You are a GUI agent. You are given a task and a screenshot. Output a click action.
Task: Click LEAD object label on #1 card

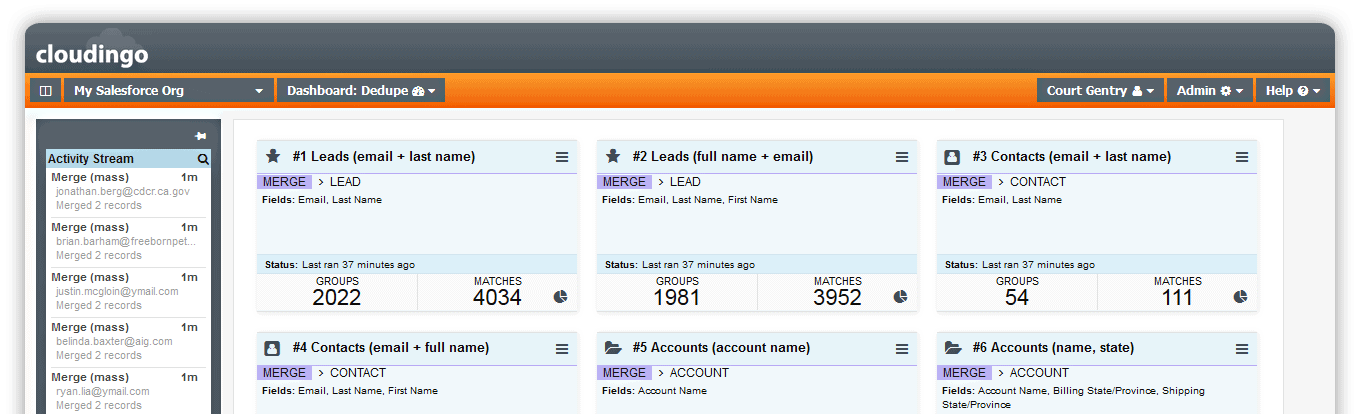pyautogui.click(x=345, y=182)
